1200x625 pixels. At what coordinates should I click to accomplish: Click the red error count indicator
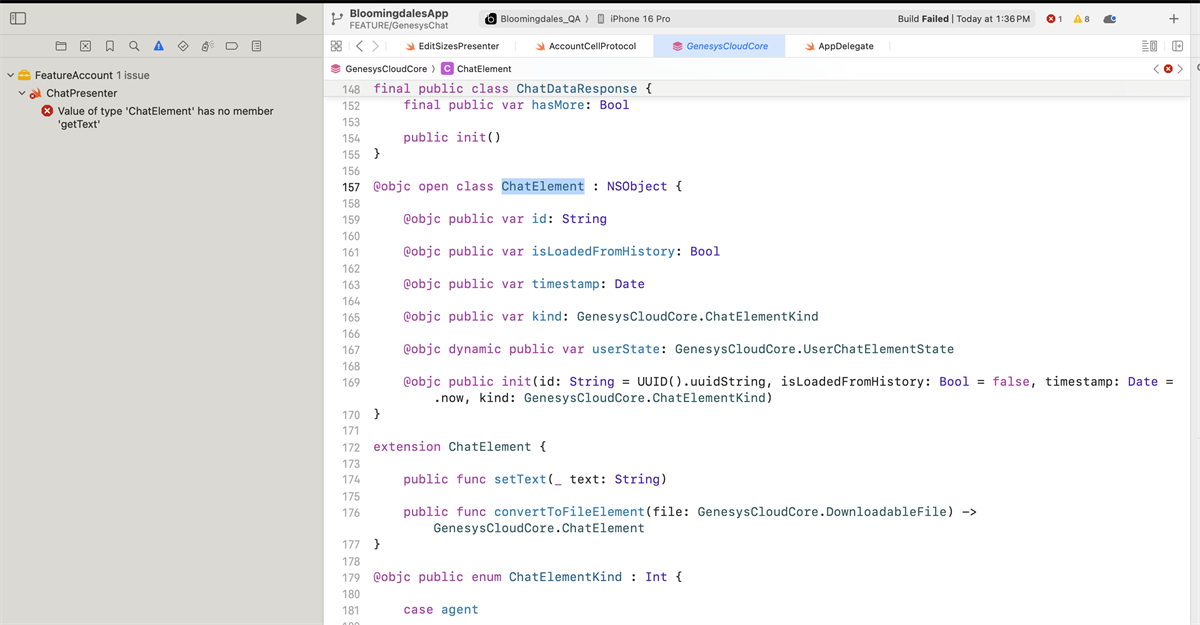[1053, 19]
